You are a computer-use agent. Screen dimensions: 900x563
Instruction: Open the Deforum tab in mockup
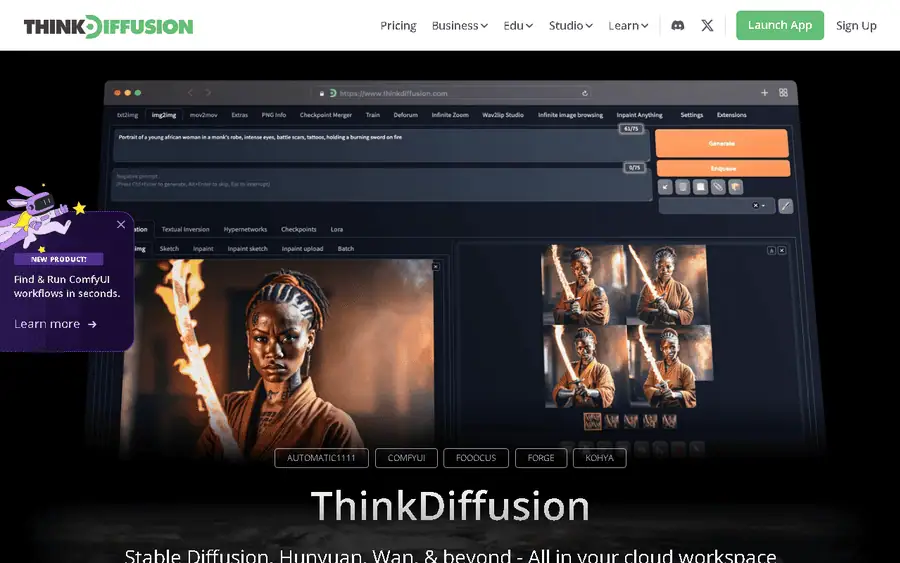(x=405, y=115)
